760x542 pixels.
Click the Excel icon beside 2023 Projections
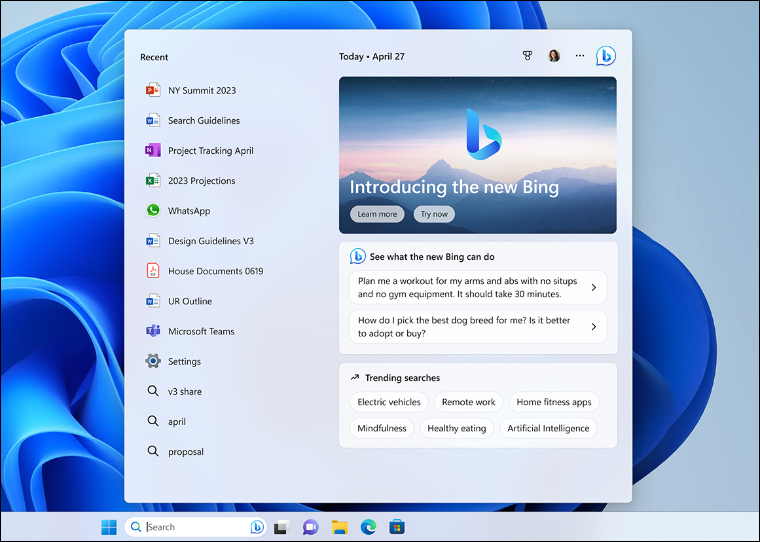click(153, 180)
